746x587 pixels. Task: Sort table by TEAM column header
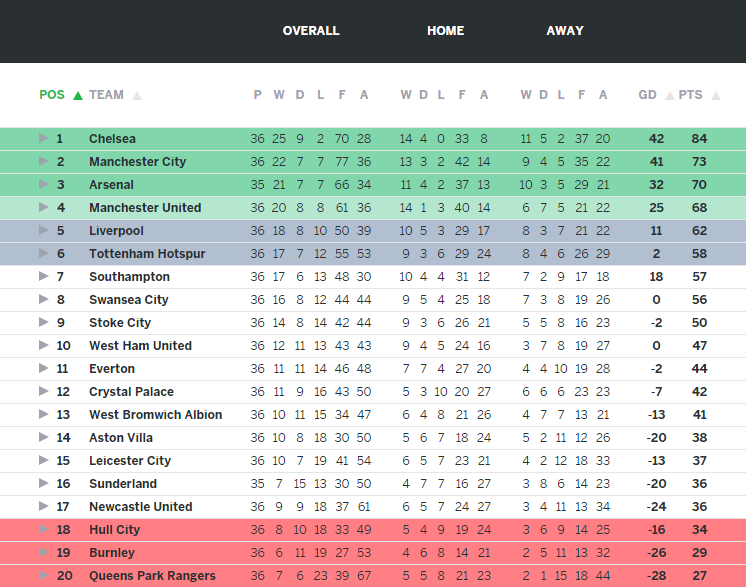(x=106, y=95)
